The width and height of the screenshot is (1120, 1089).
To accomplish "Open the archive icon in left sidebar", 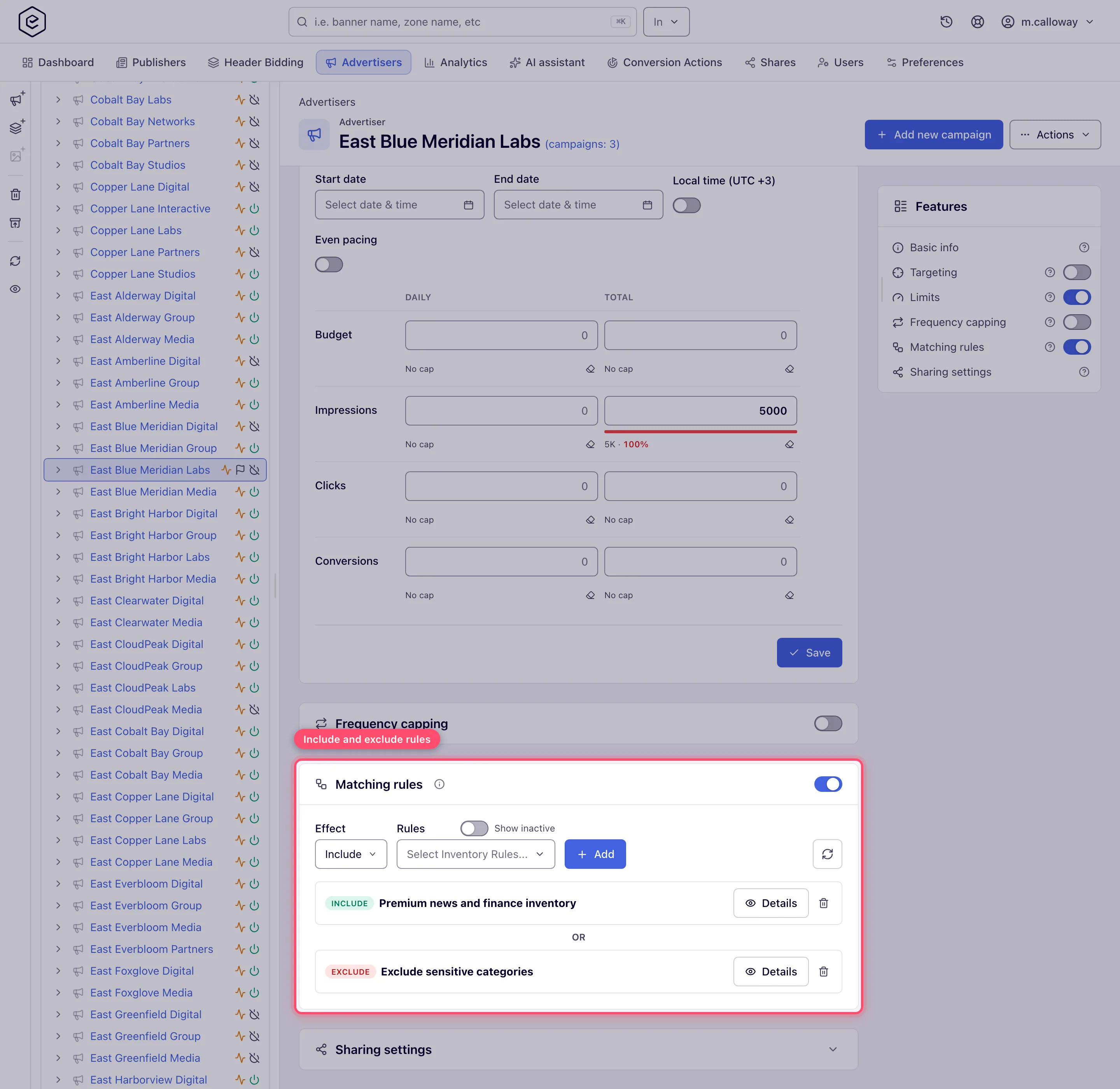I will [16, 222].
